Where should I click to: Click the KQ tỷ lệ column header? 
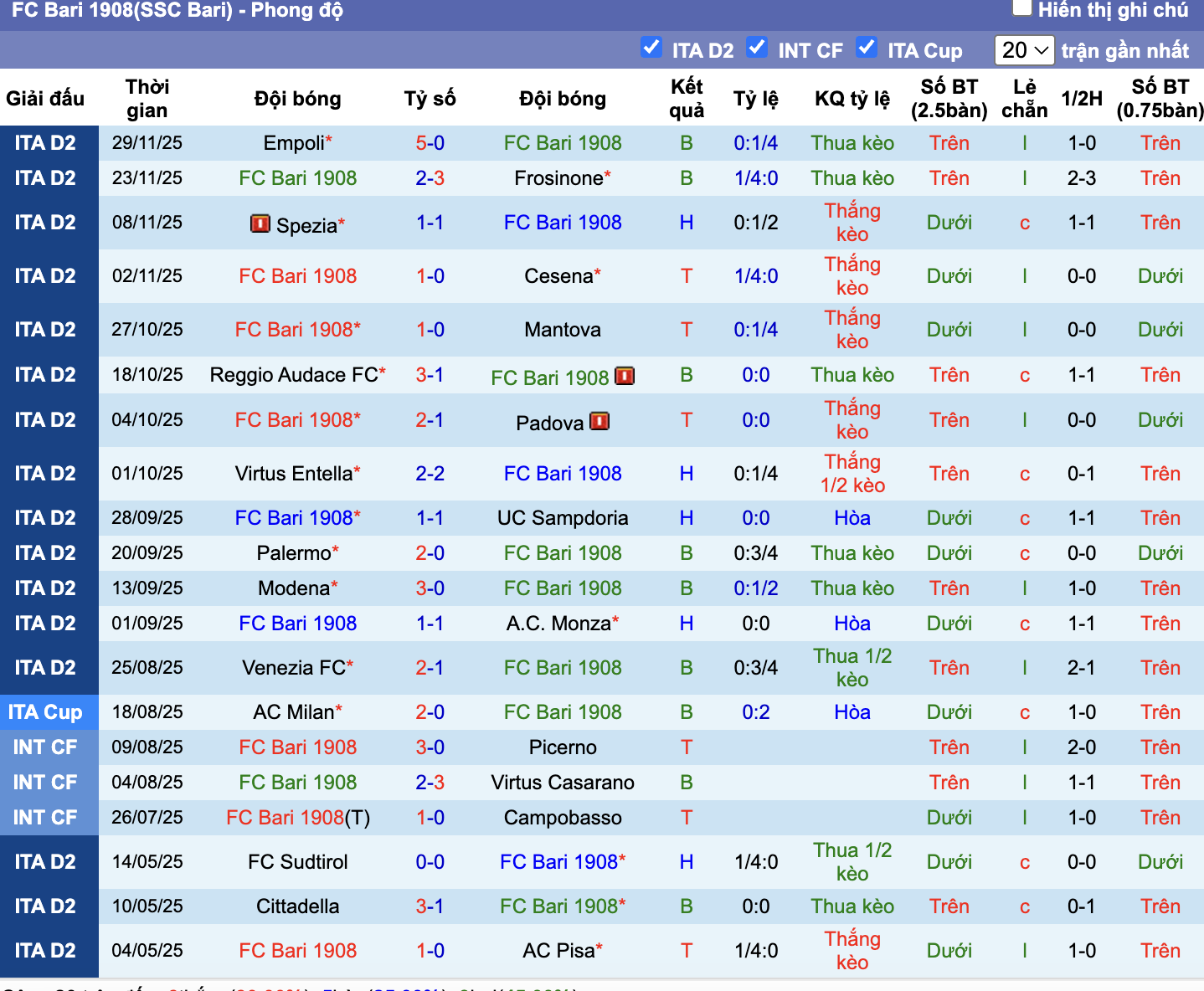(852, 99)
